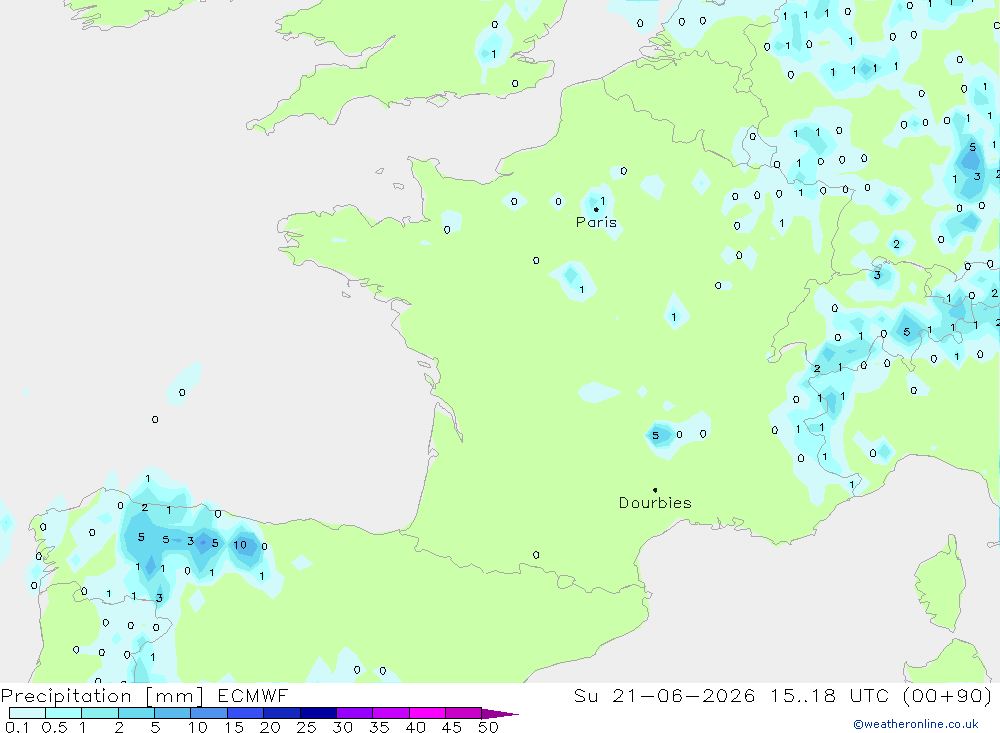
Task: Click the legend value 30
Action: 343,727
